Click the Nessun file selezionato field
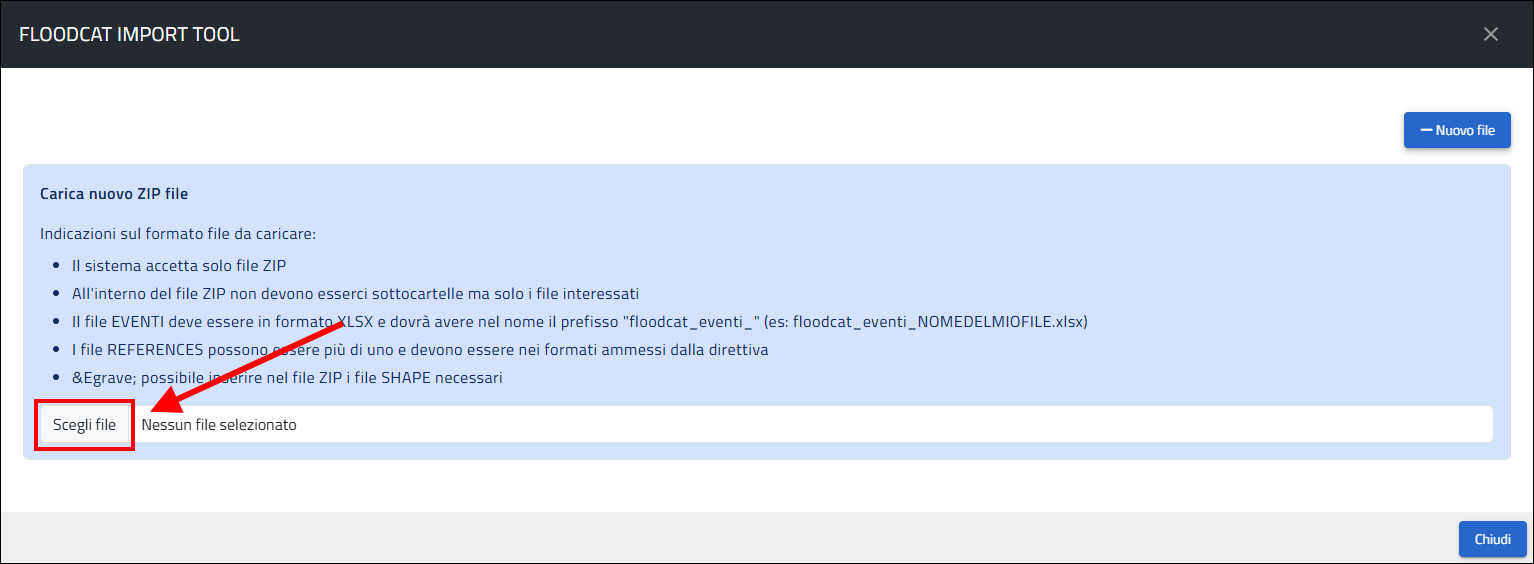Image resolution: width=1534 pixels, height=564 pixels. coord(220,425)
